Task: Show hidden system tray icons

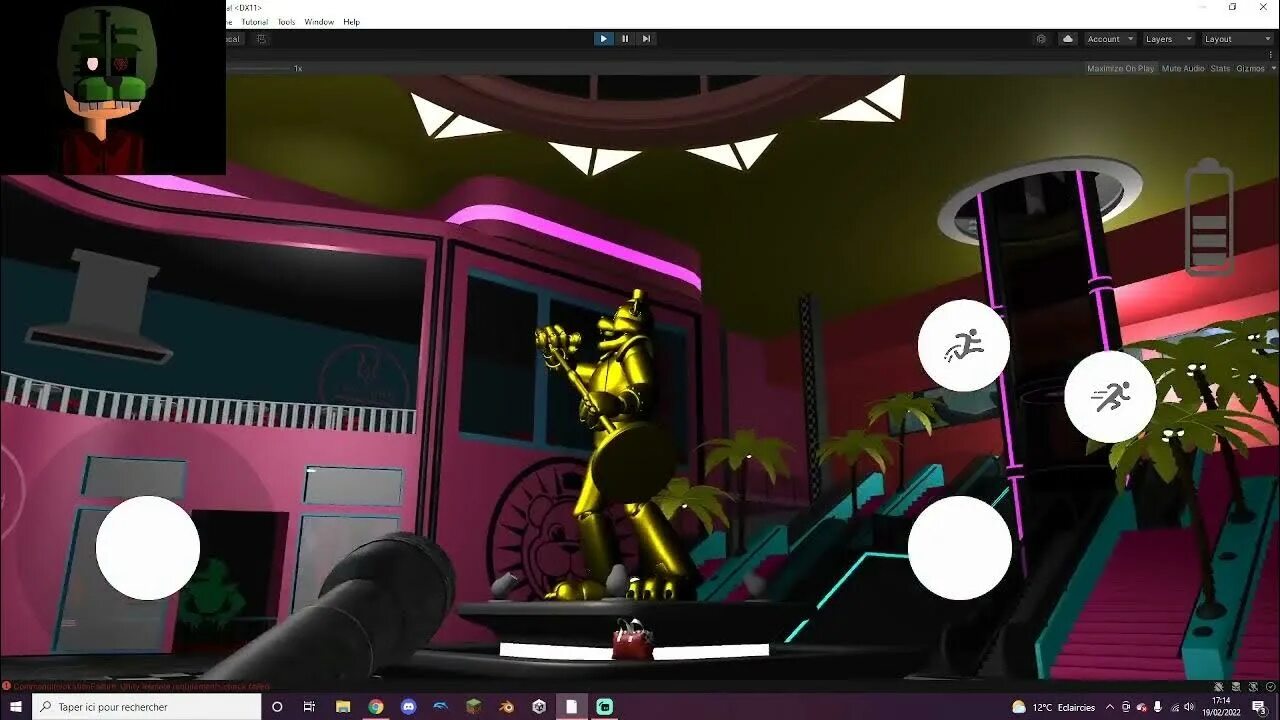Action: click(1109, 707)
